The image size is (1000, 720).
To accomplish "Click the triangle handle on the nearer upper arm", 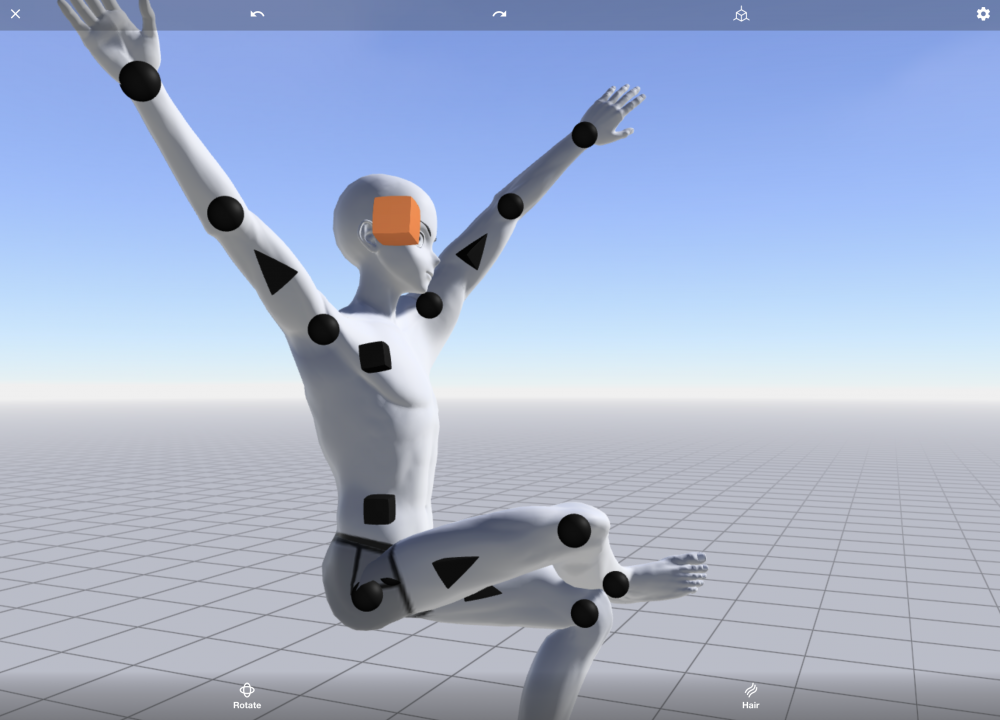I will [273, 272].
